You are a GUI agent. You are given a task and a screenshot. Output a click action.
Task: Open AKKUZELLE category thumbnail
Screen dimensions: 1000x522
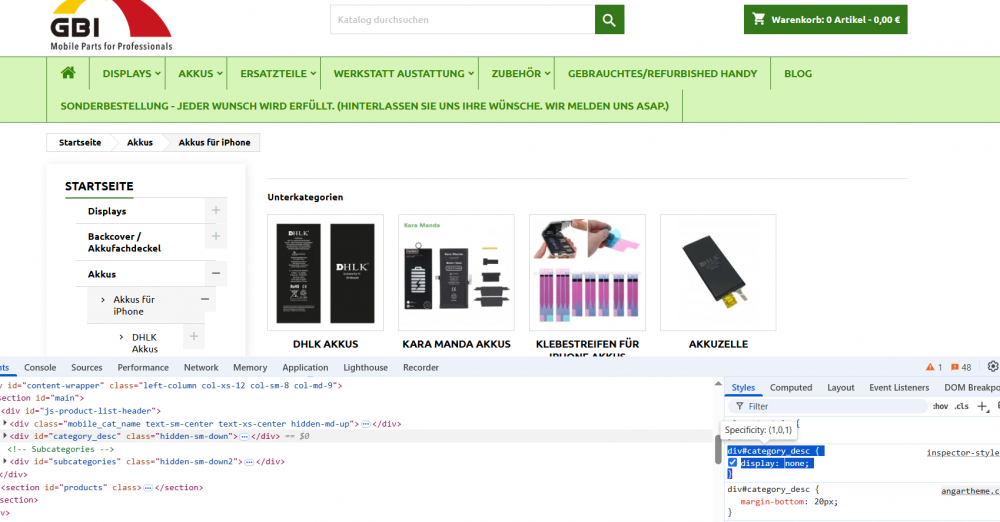pyautogui.click(x=718, y=272)
